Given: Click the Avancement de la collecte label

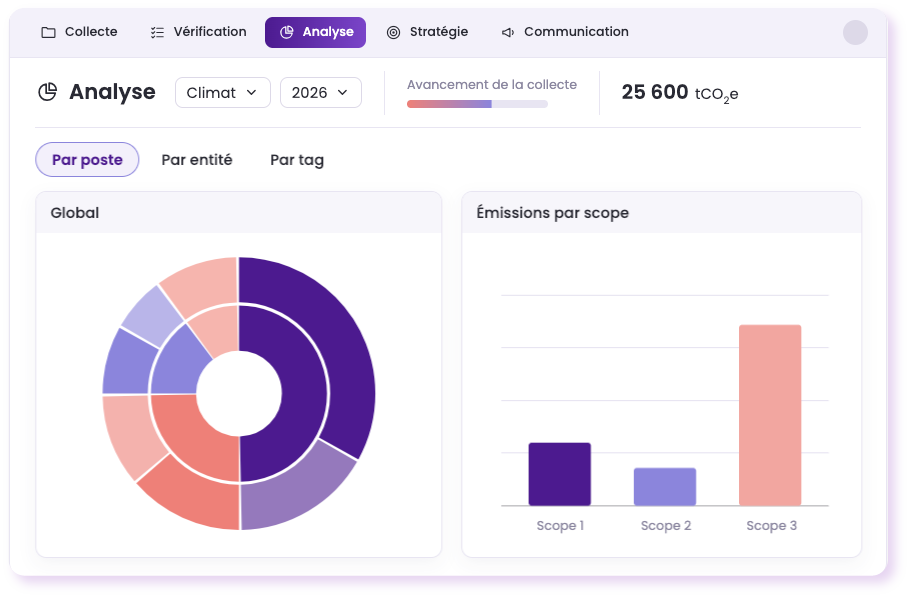Looking at the screenshot, I should pos(492,85).
